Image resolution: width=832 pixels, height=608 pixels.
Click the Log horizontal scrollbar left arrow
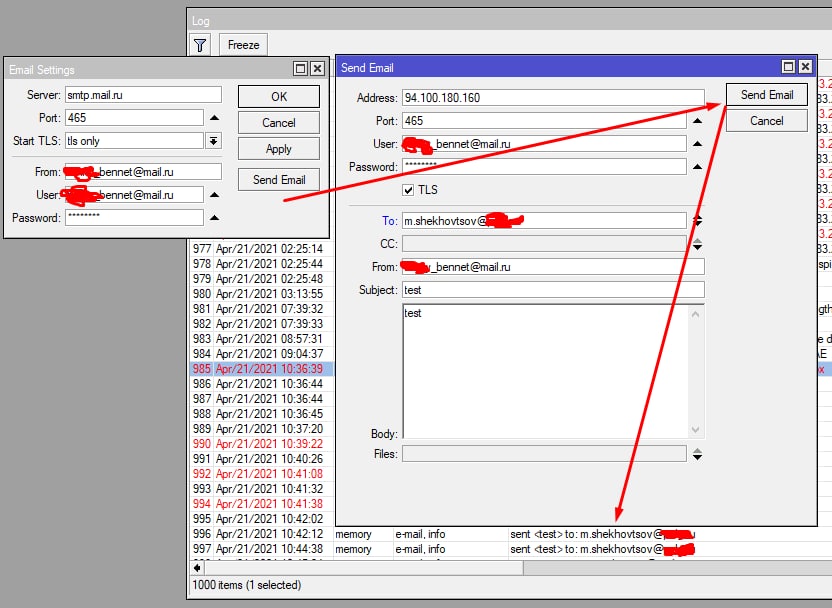[197, 568]
